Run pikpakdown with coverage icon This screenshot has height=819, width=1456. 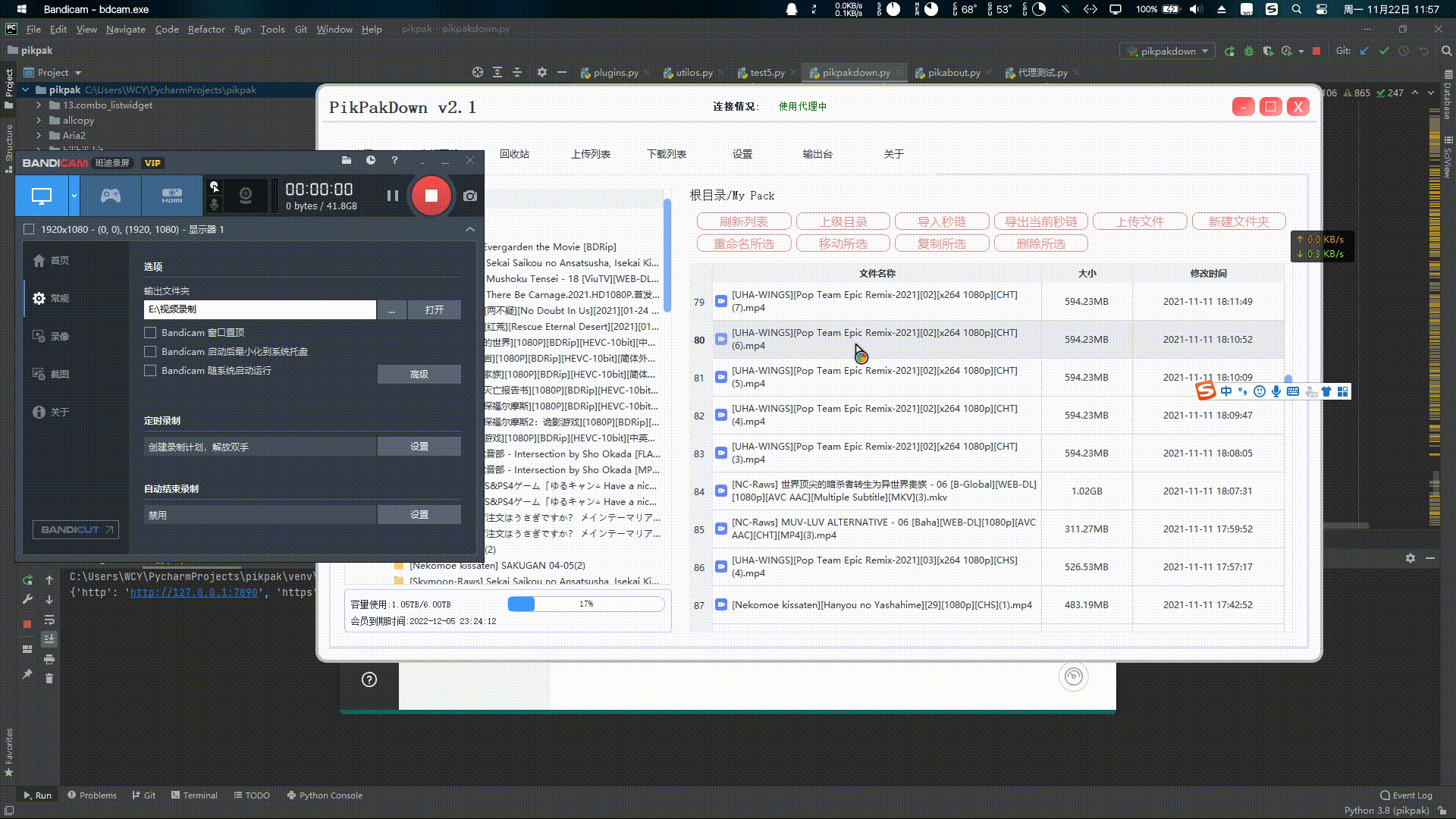[1267, 51]
